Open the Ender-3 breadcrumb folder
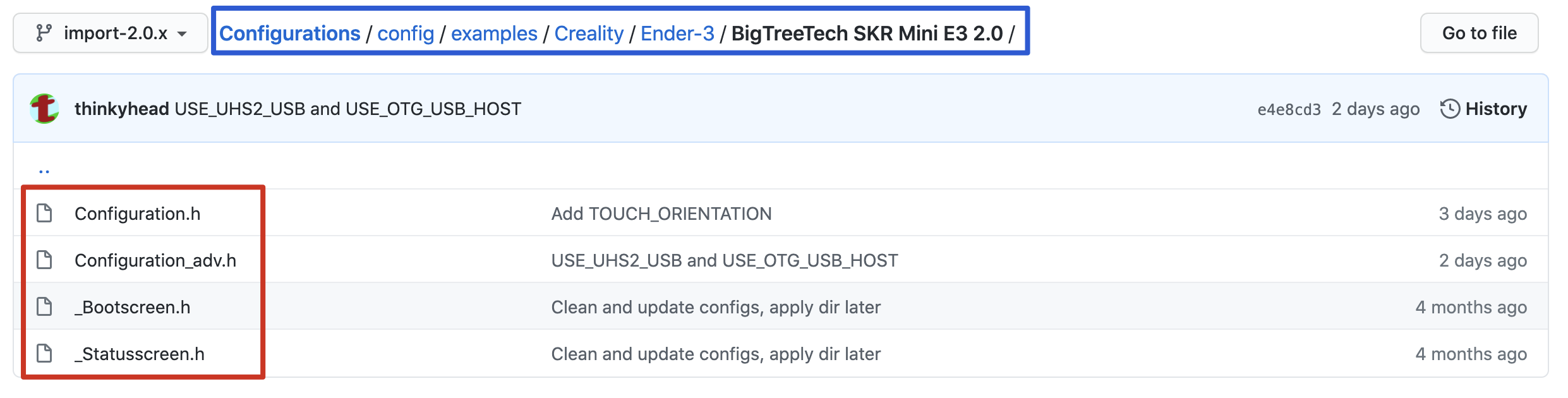The height and width of the screenshot is (398, 1568). point(677,33)
